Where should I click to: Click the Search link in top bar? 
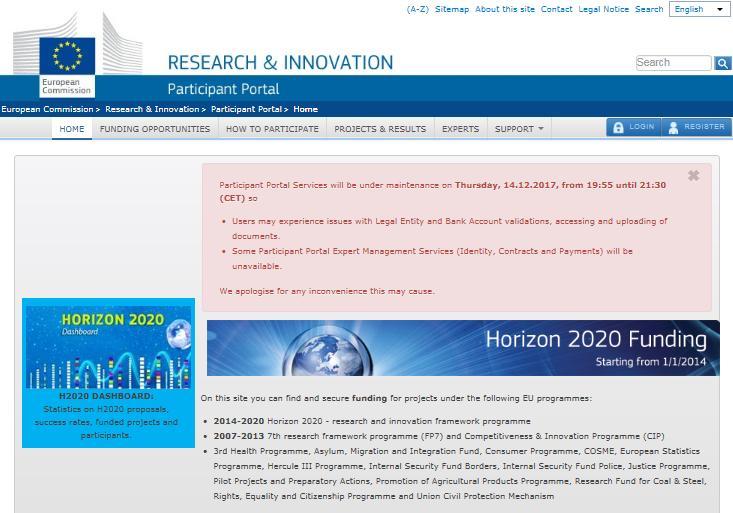649,9
